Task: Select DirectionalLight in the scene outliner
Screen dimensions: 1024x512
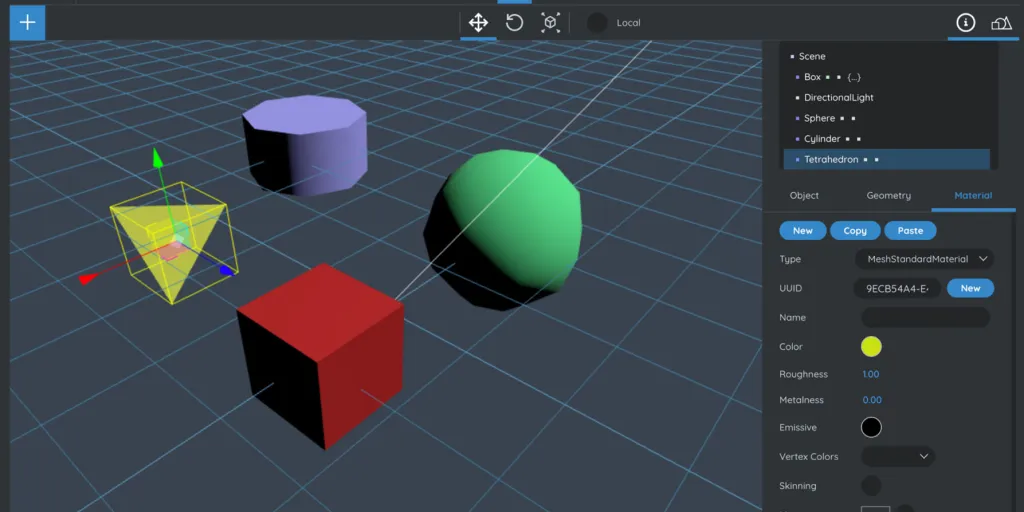Action: pos(838,98)
